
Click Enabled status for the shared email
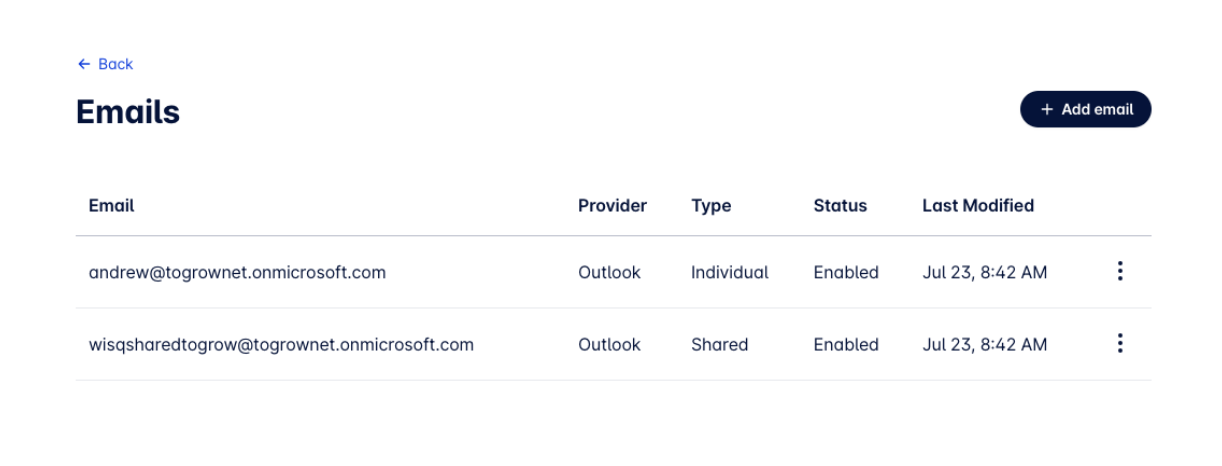(846, 345)
